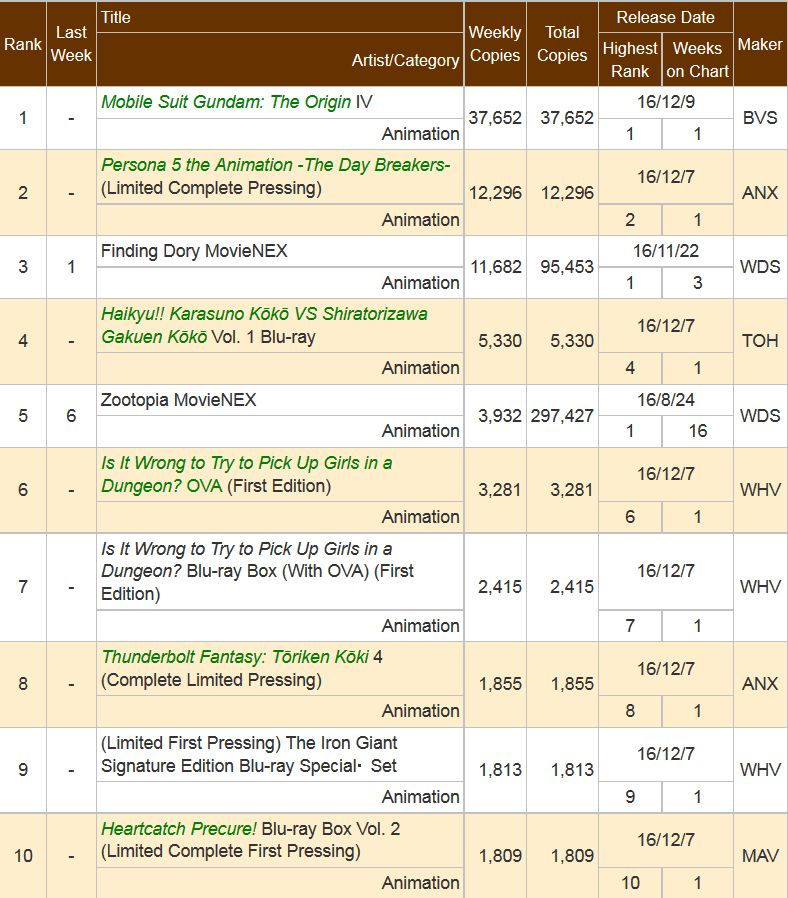Image resolution: width=788 pixels, height=898 pixels.
Task: Click The Iron Giant Signature Edition title
Action: [x=249, y=754]
